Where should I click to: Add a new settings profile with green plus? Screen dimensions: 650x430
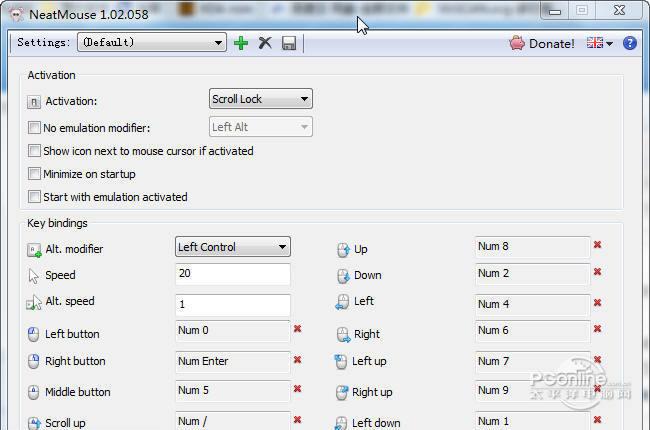[x=241, y=43]
